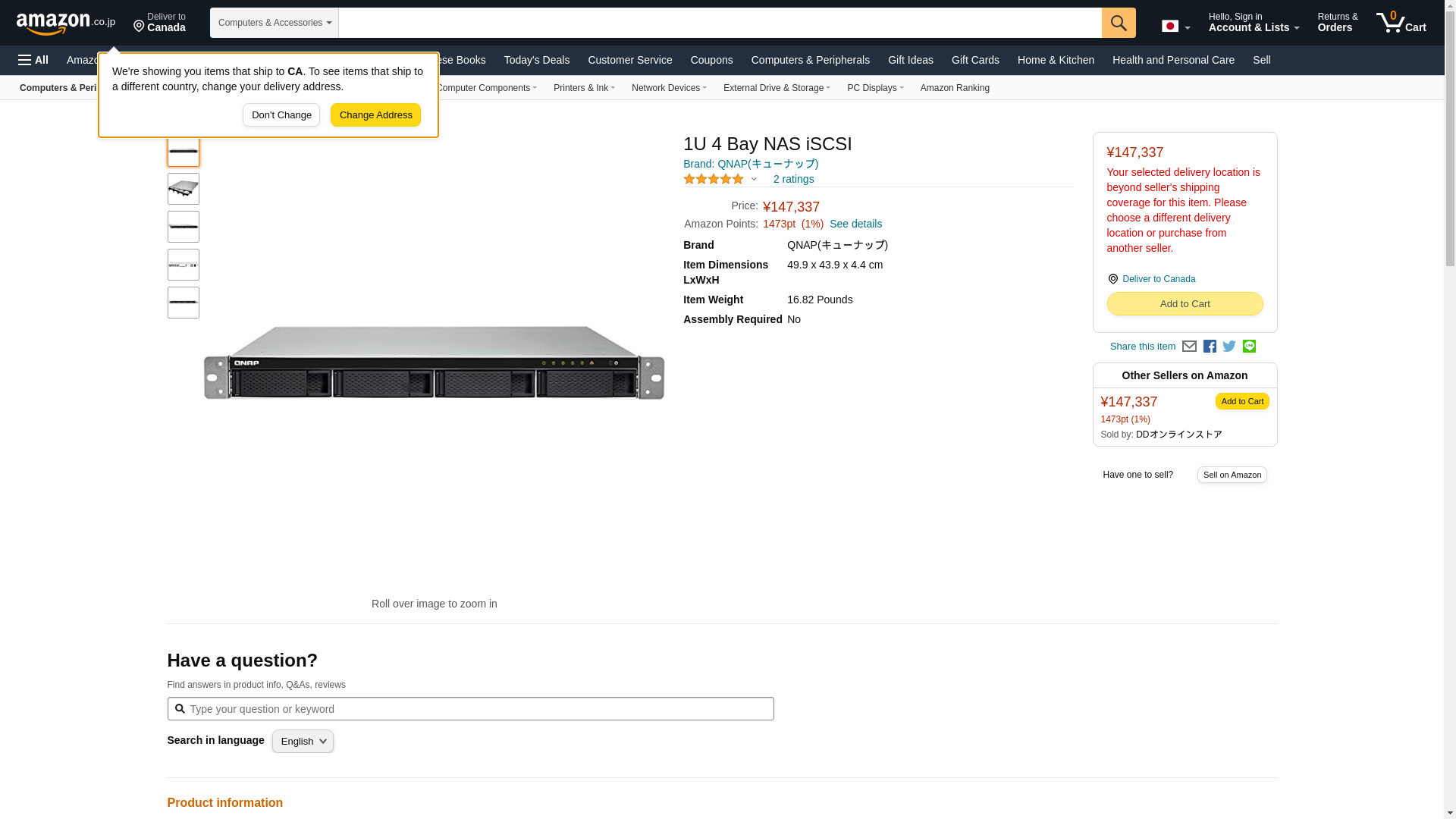The image size is (1456, 819).
Task: Select the second product thumbnail image
Action: (x=184, y=189)
